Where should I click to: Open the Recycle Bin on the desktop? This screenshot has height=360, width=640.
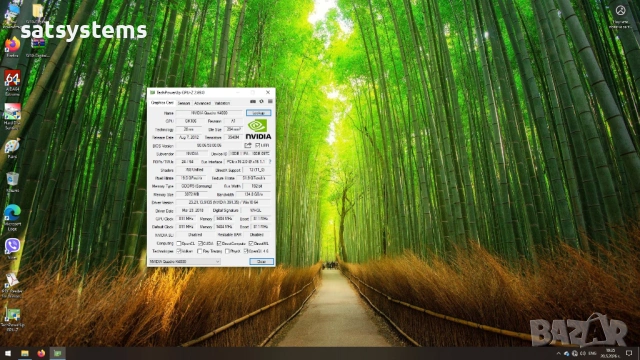12,182
